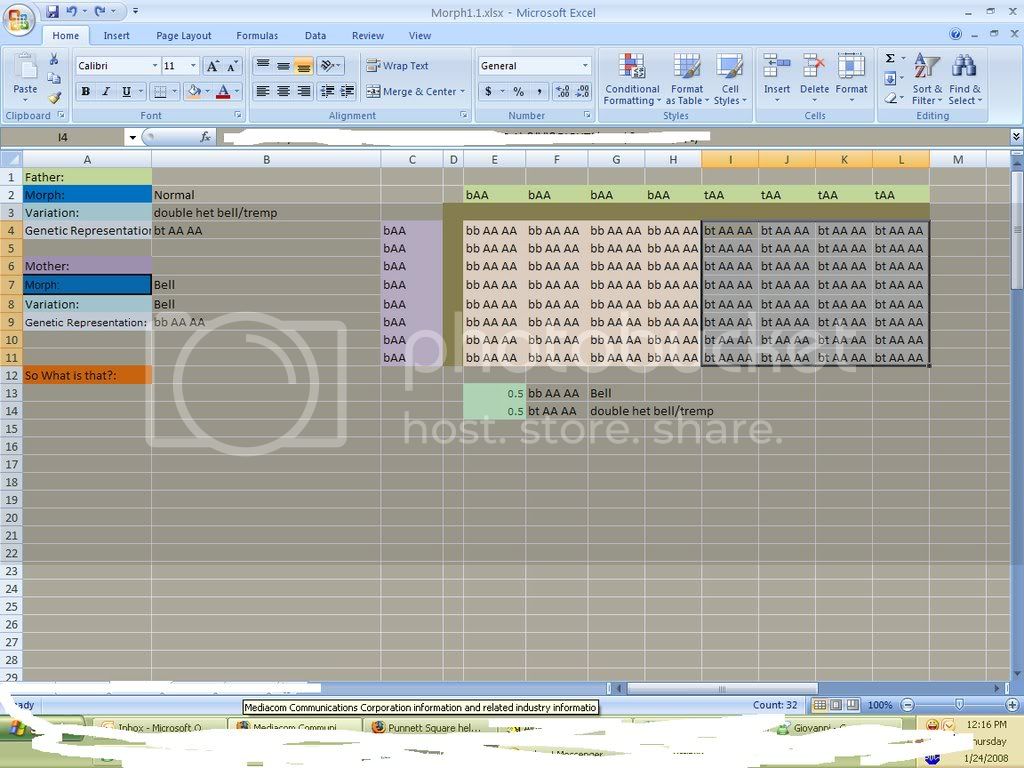Click the Office button logo
Image resolution: width=1024 pixels, height=768 pixels.
(18, 18)
